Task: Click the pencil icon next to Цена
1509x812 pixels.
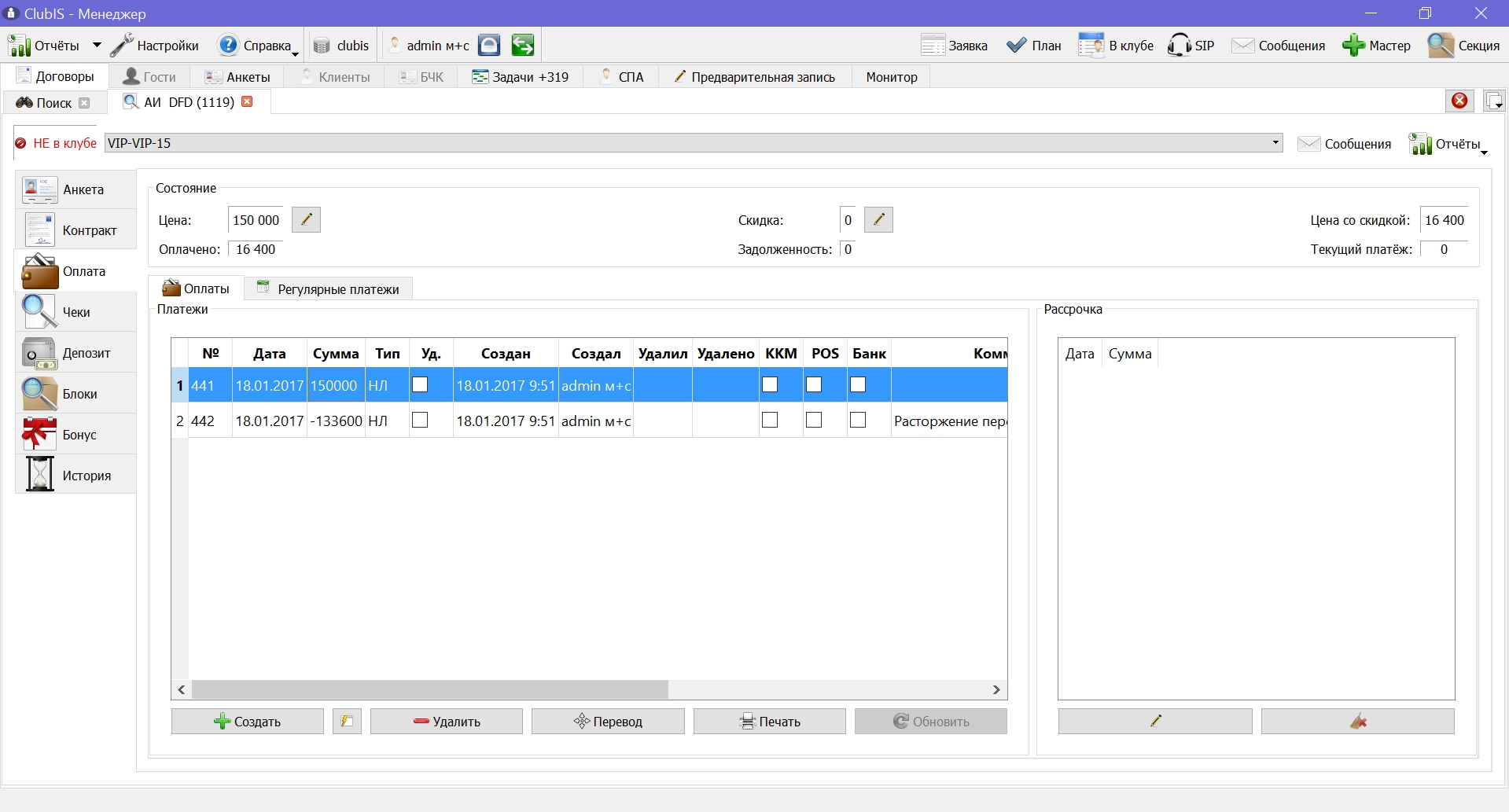Action: click(x=306, y=220)
